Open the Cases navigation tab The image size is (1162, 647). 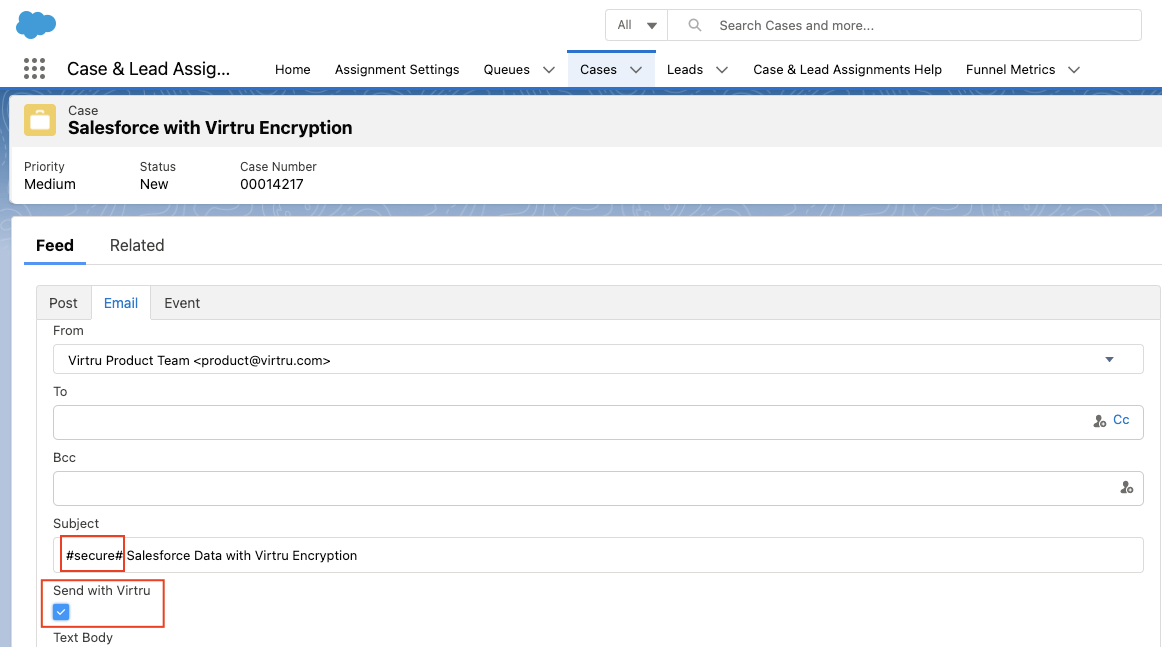598,70
